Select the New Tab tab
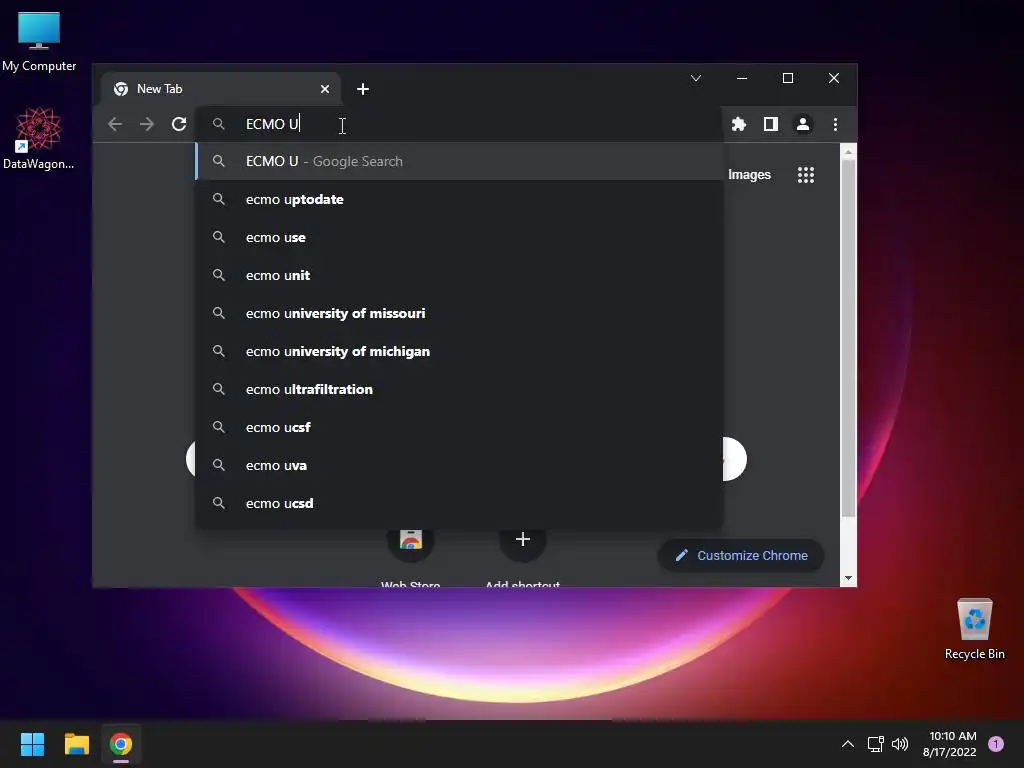This screenshot has height=768, width=1024. click(221, 89)
